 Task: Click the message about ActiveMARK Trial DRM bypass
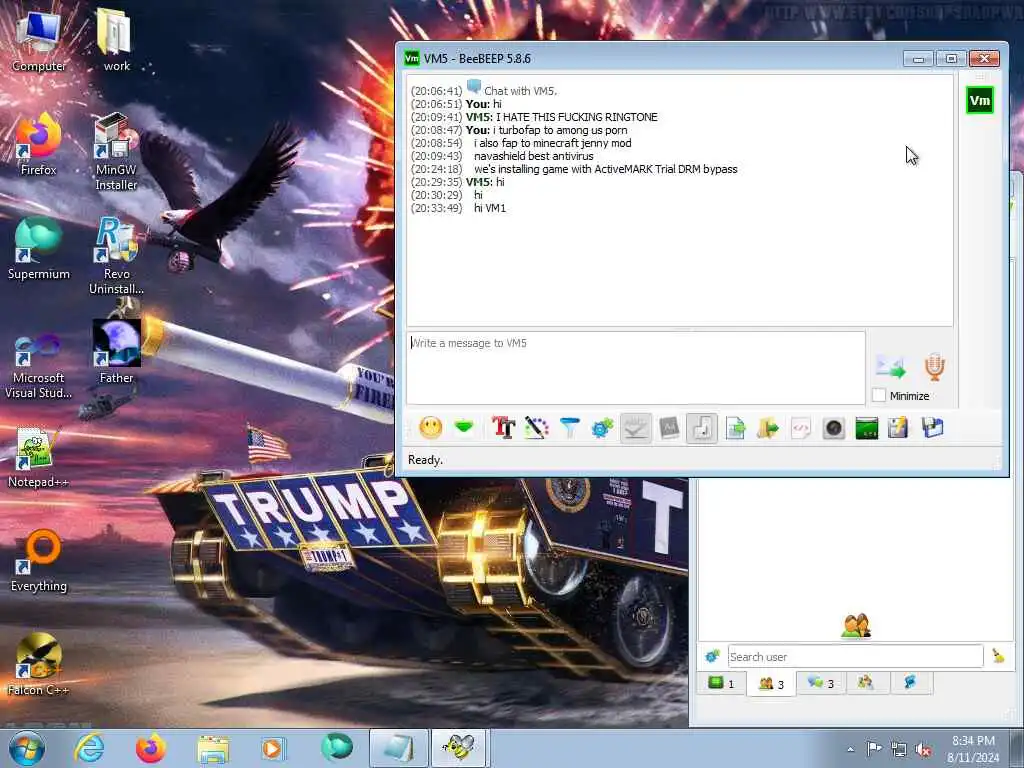(x=605, y=169)
